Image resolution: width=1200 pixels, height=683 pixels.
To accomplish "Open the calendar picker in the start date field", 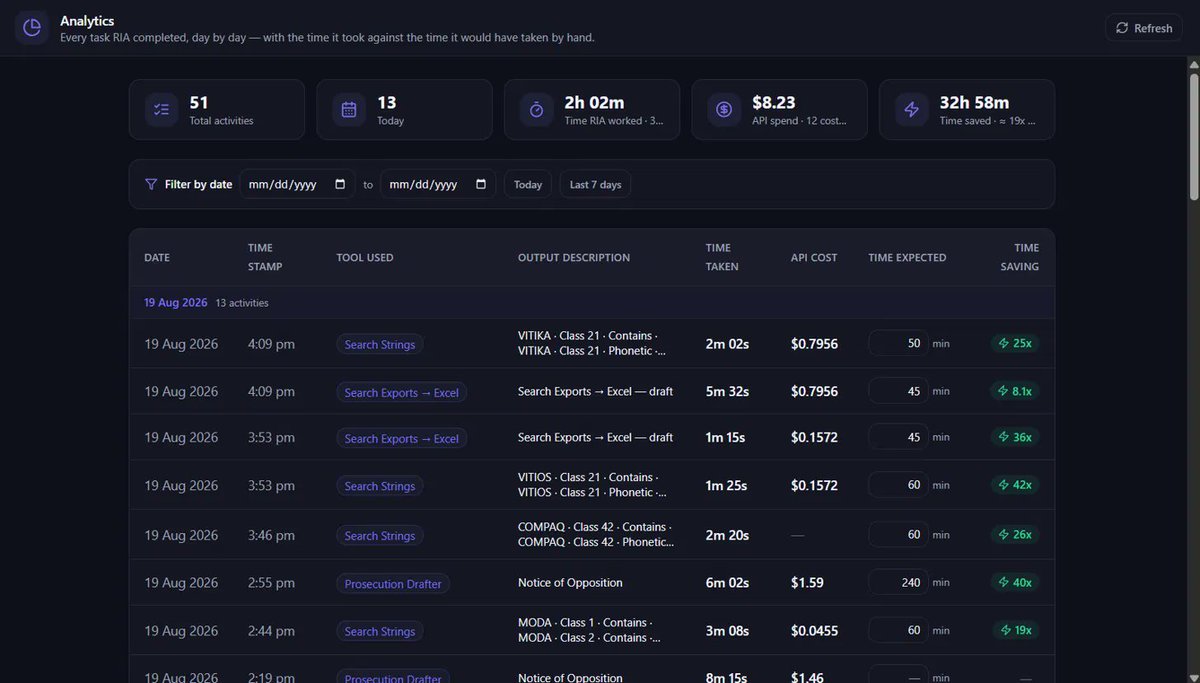I will click(x=340, y=184).
